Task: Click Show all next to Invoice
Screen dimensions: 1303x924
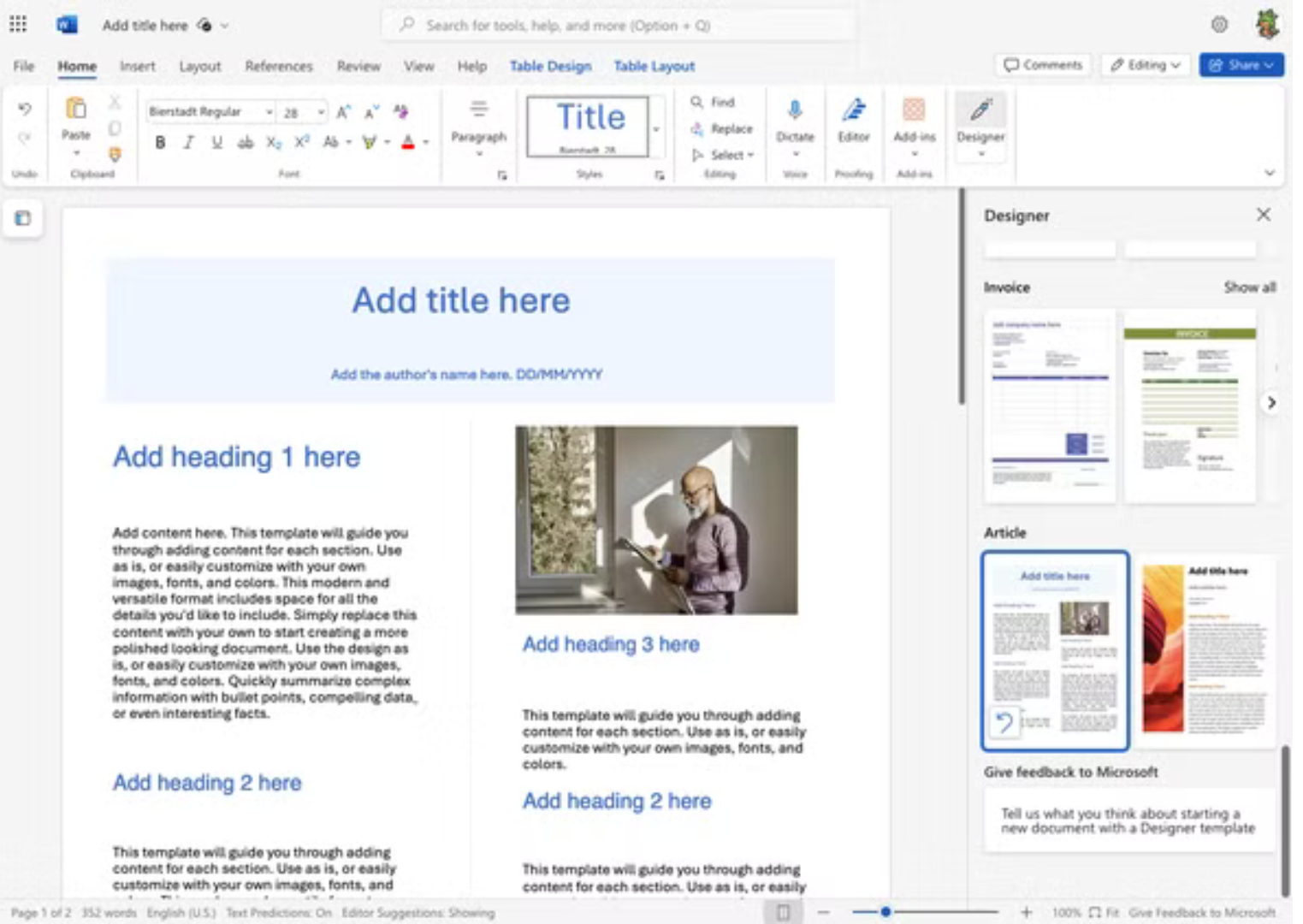Action: [1252, 287]
